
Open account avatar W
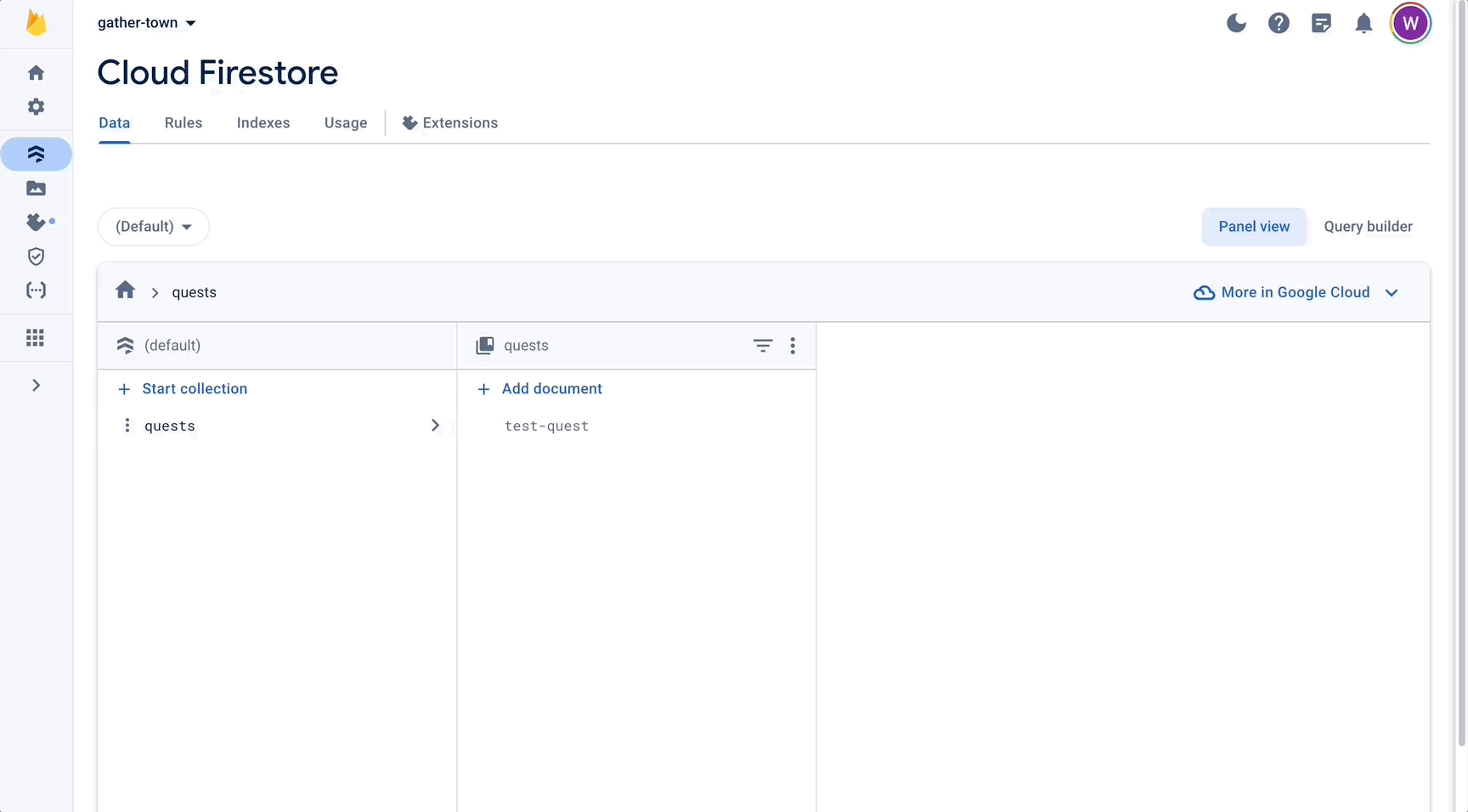pyautogui.click(x=1410, y=24)
